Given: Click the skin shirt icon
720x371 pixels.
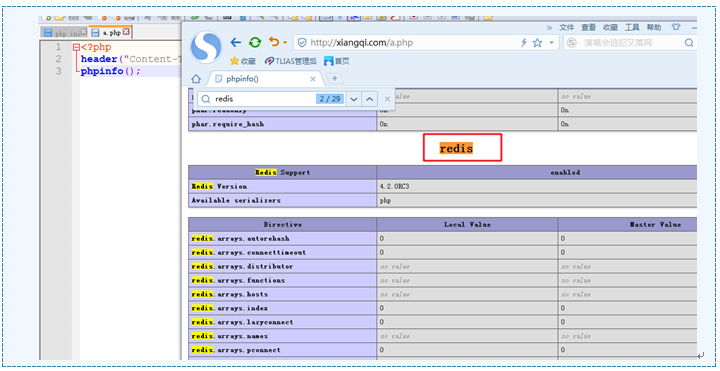Looking at the screenshot, I should point(676,28).
